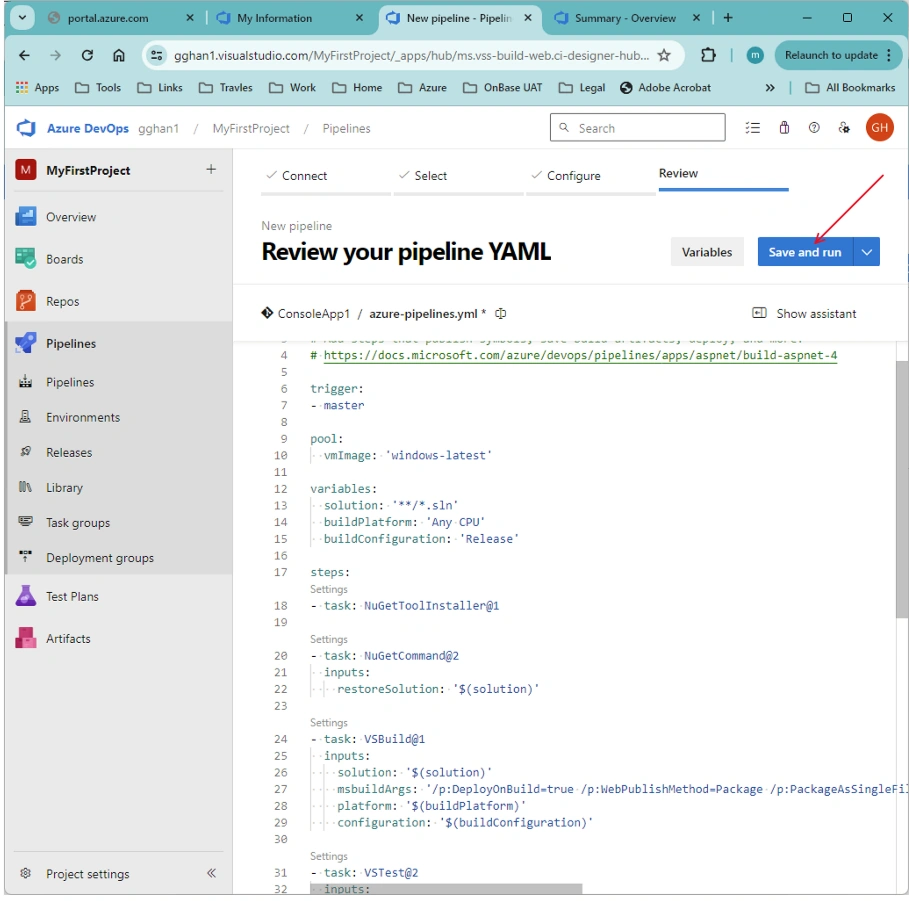Click the Azure DevOps Search field
909x901 pixels.
tap(638, 128)
